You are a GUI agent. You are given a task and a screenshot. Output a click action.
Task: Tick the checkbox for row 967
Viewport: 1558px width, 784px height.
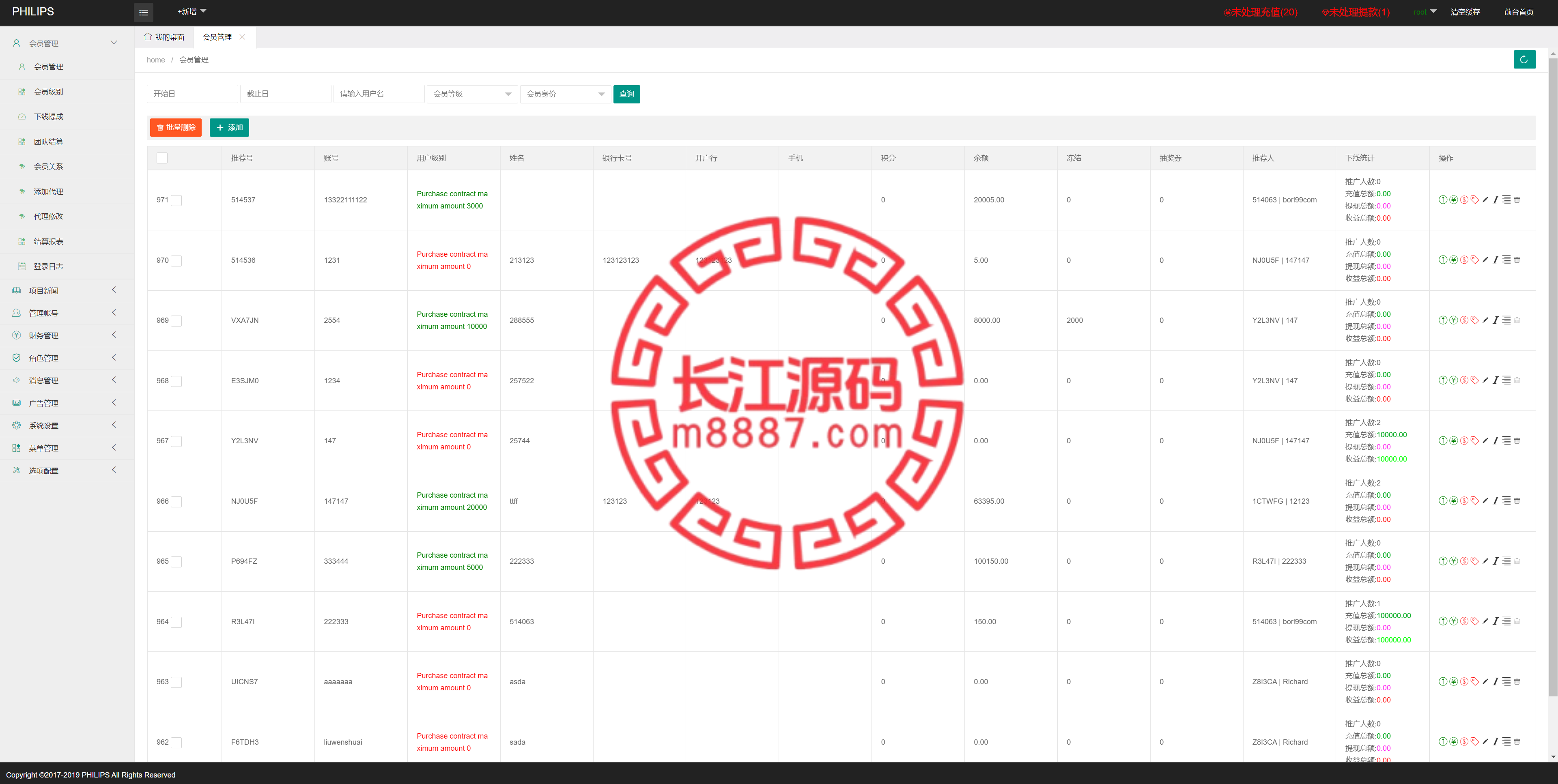(x=176, y=440)
